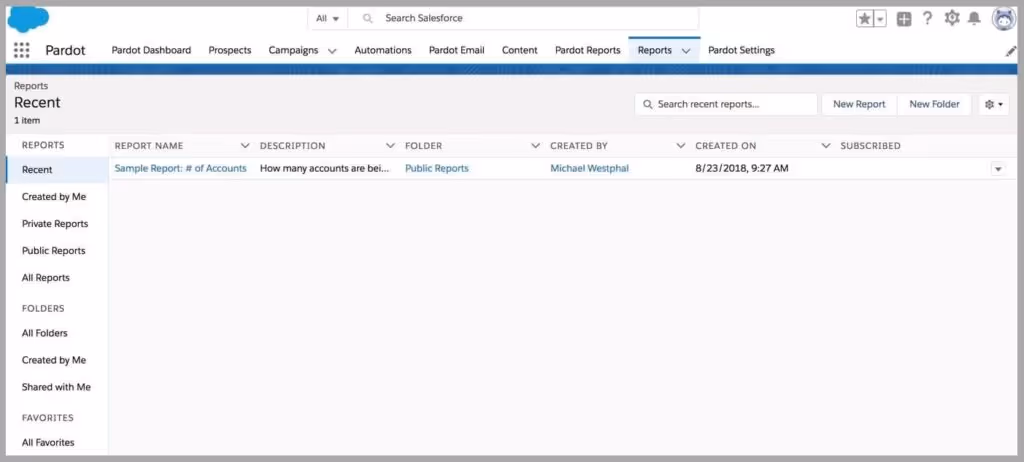Click the magnifier icon in Search Salesforce
This screenshot has height=462, width=1024.
coord(368,18)
